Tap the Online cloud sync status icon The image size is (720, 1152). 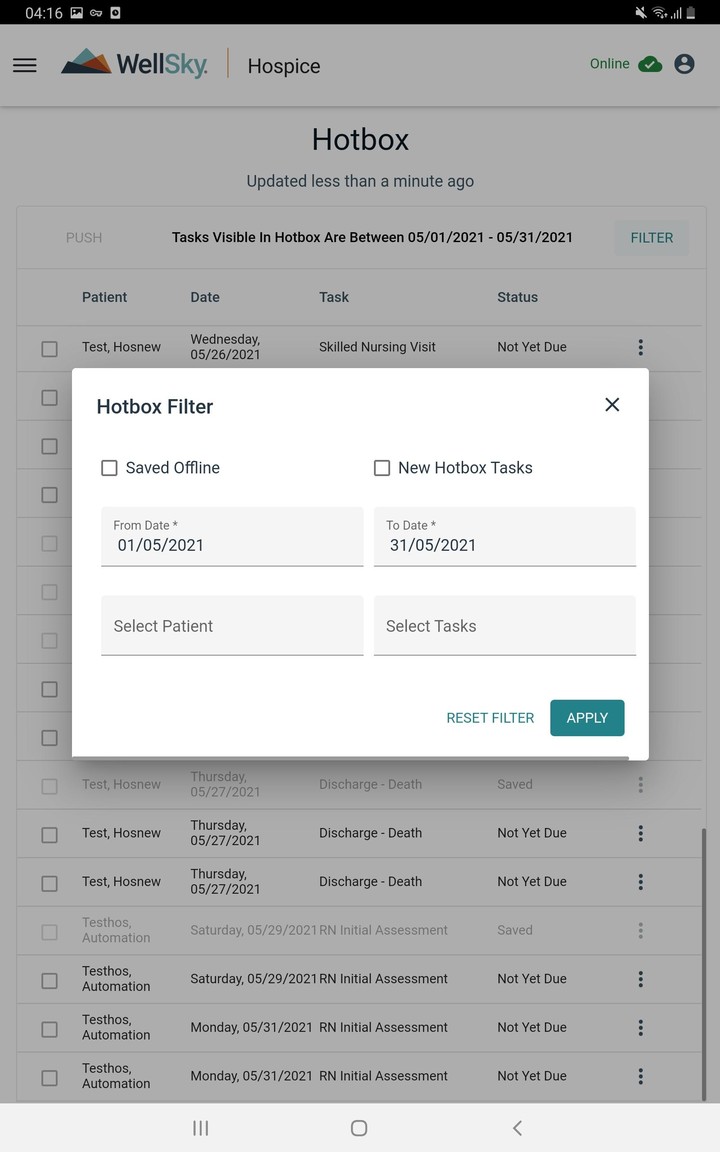pyautogui.click(x=650, y=64)
